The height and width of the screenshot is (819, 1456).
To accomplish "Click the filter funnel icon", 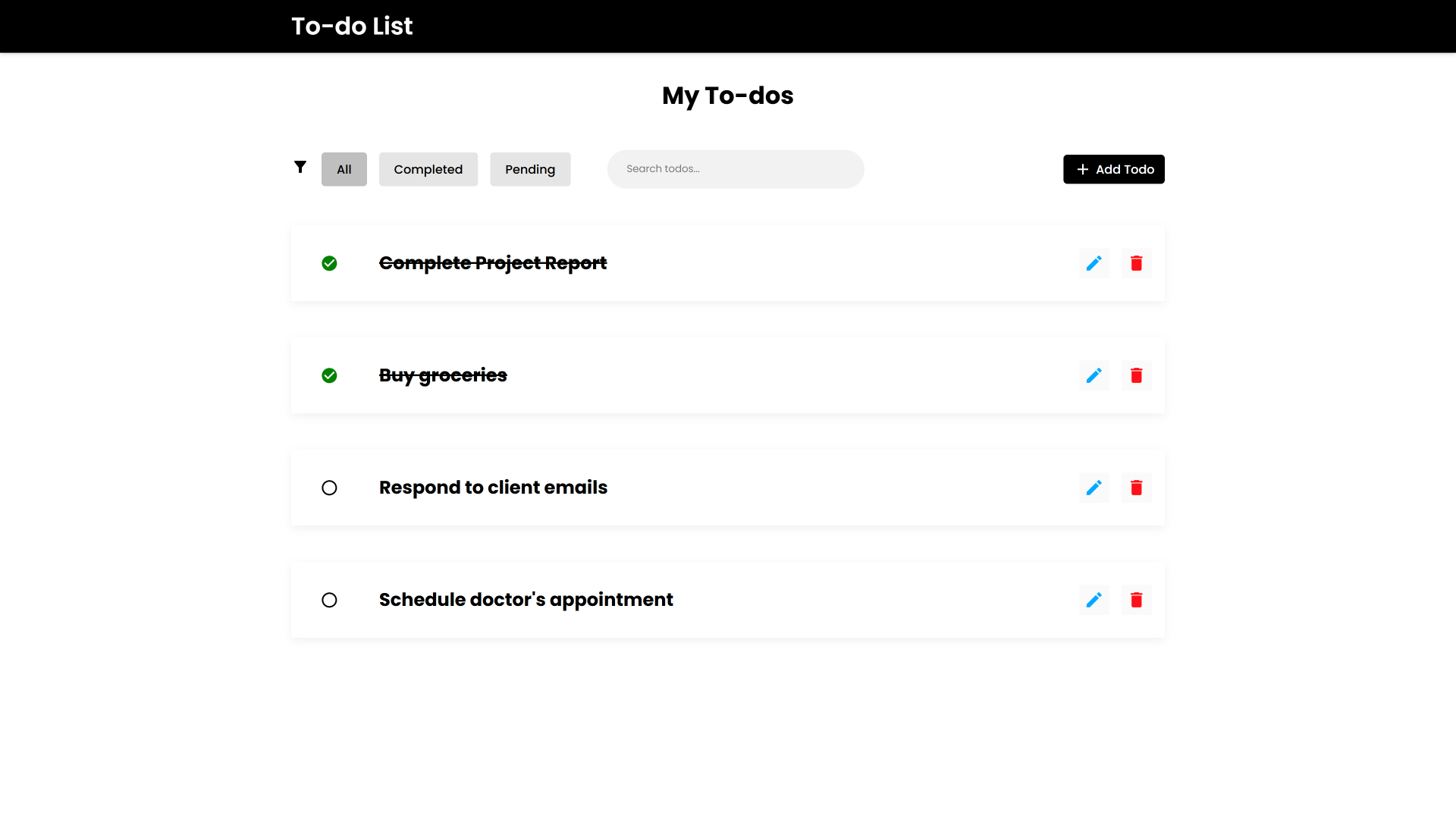I will (x=300, y=167).
